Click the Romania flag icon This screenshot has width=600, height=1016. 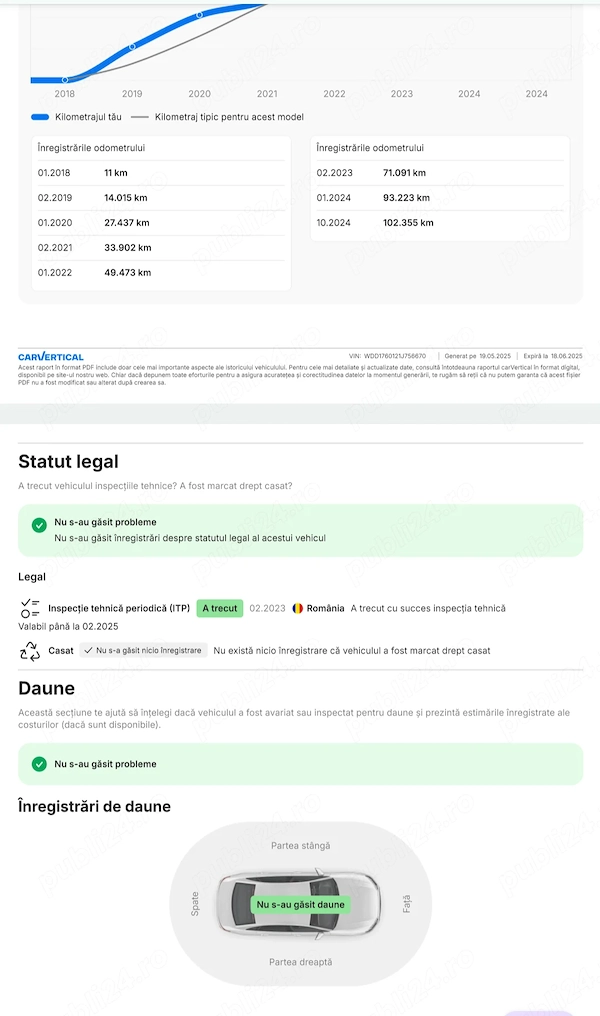point(297,608)
